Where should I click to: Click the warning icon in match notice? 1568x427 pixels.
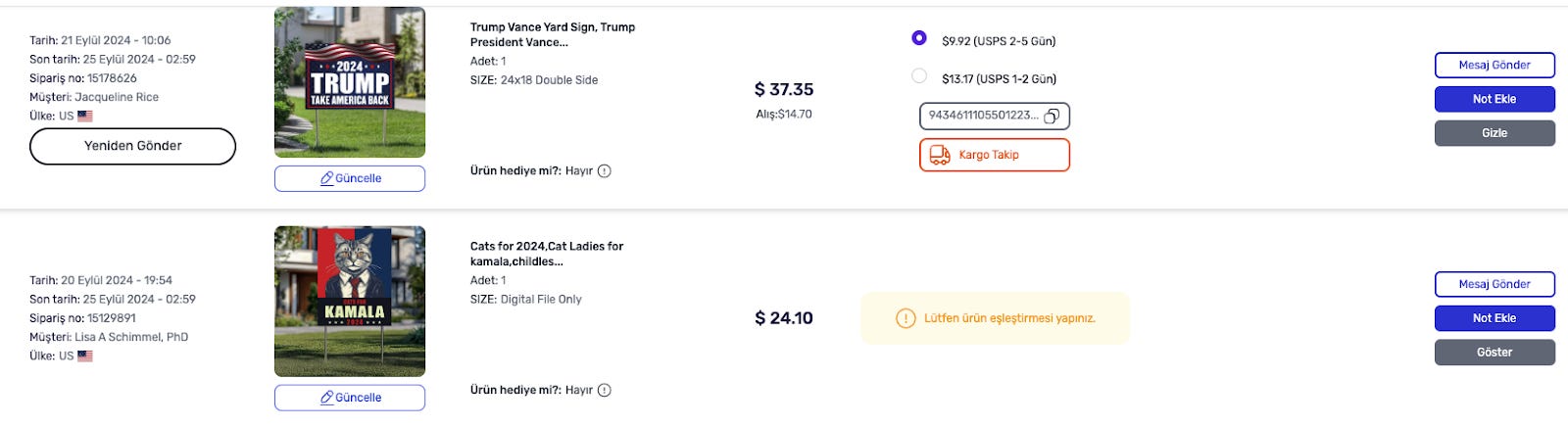point(906,318)
